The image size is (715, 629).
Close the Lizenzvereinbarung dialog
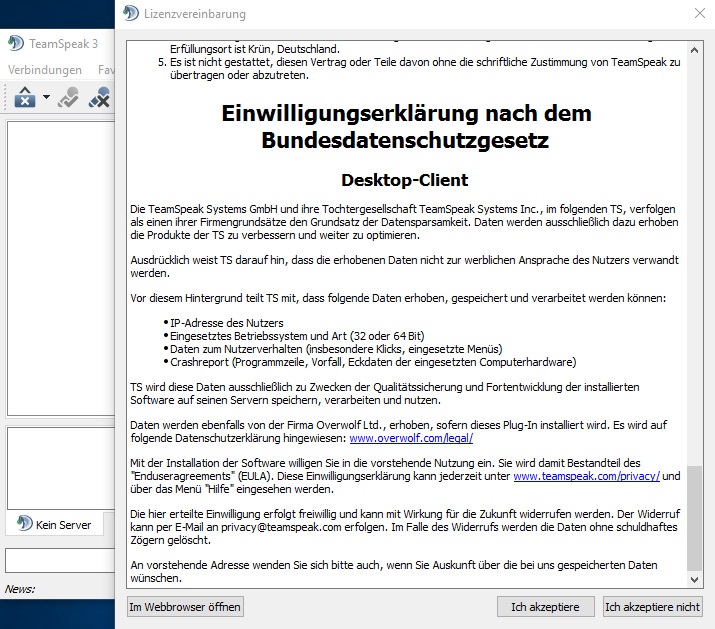coord(698,14)
